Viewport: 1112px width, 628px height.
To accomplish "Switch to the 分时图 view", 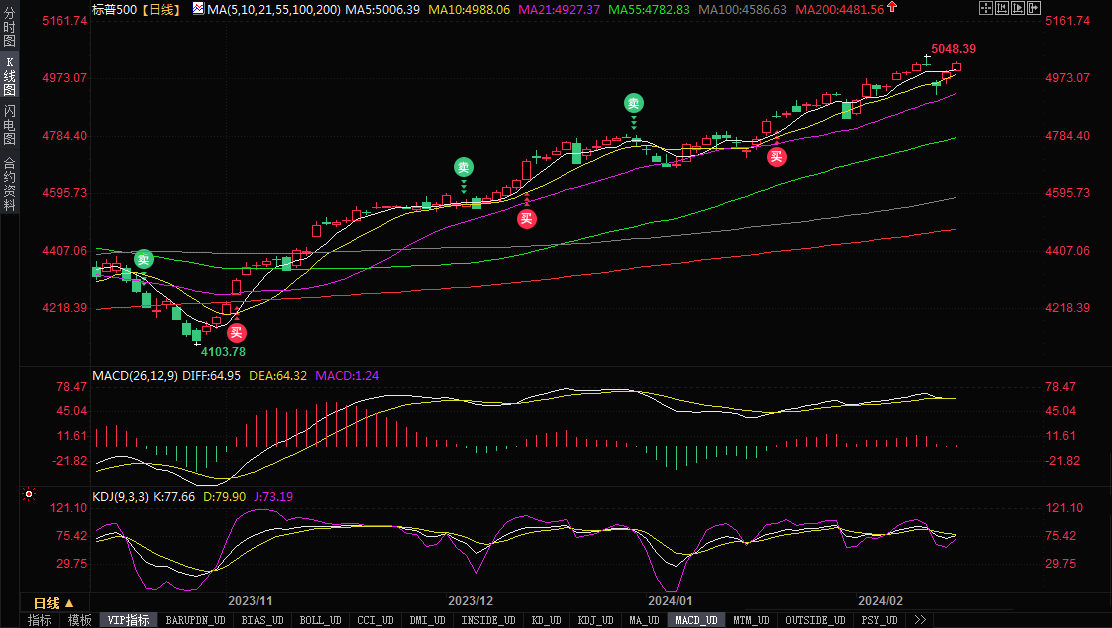I will [x=9, y=29].
